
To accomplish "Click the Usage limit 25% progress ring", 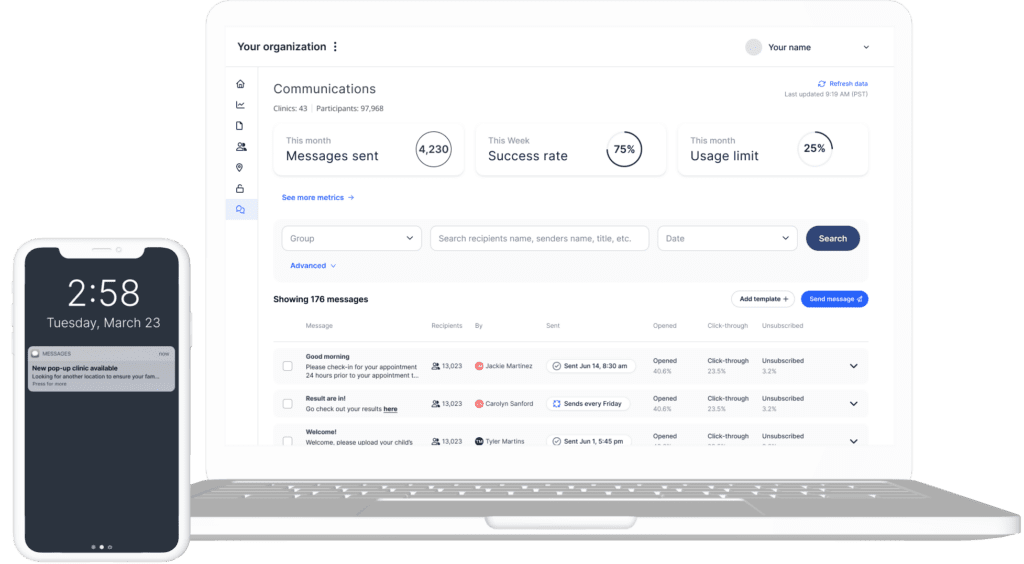I will tap(814, 148).
